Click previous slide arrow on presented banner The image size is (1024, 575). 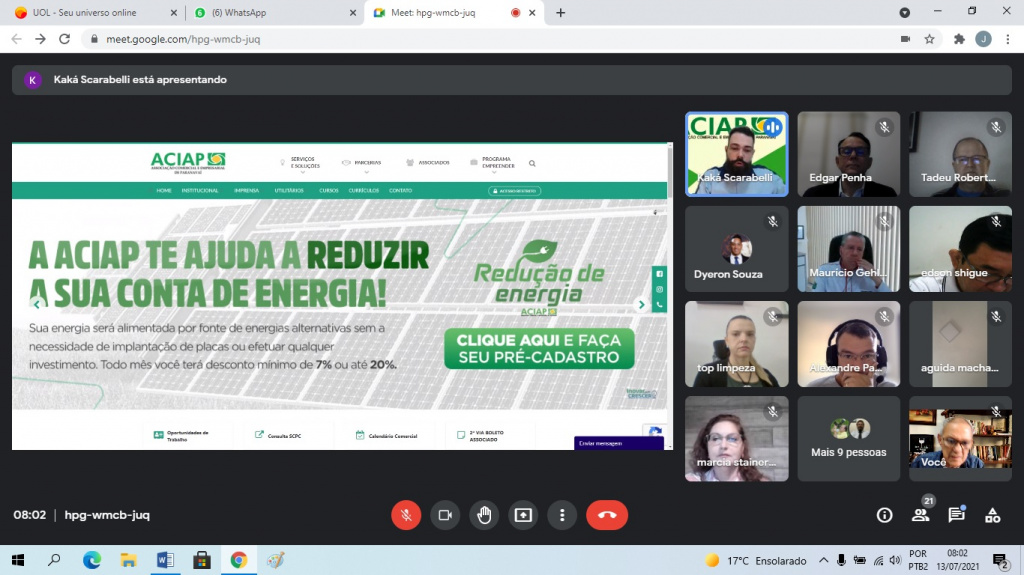coord(37,304)
